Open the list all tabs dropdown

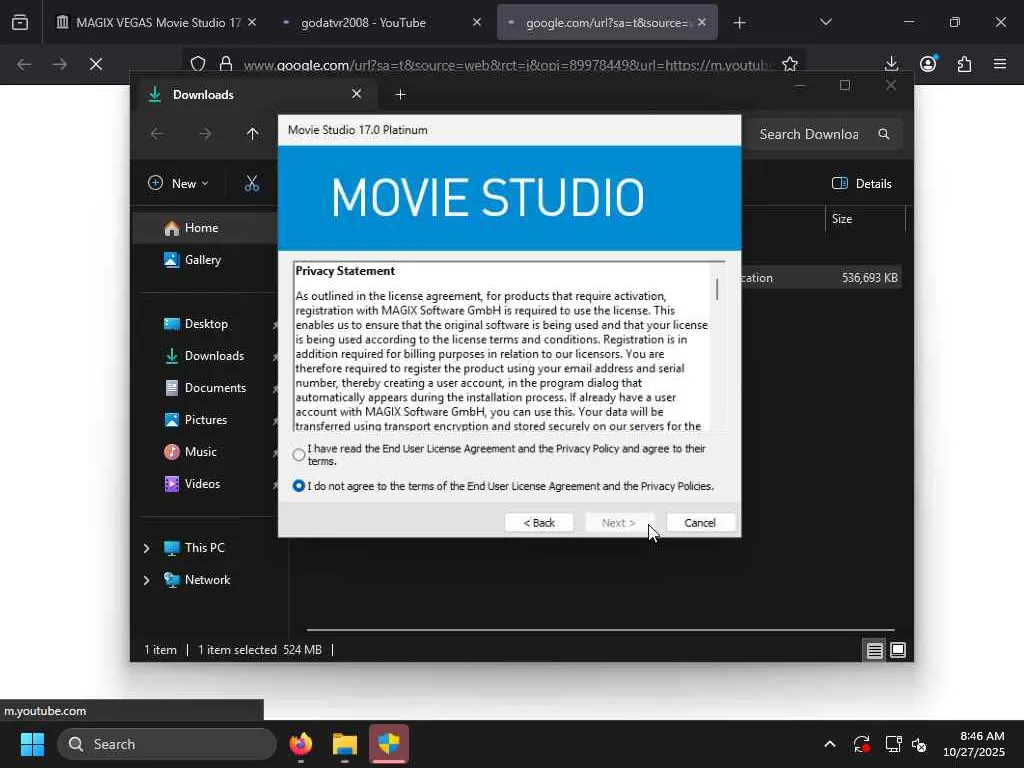tap(825, 22)
